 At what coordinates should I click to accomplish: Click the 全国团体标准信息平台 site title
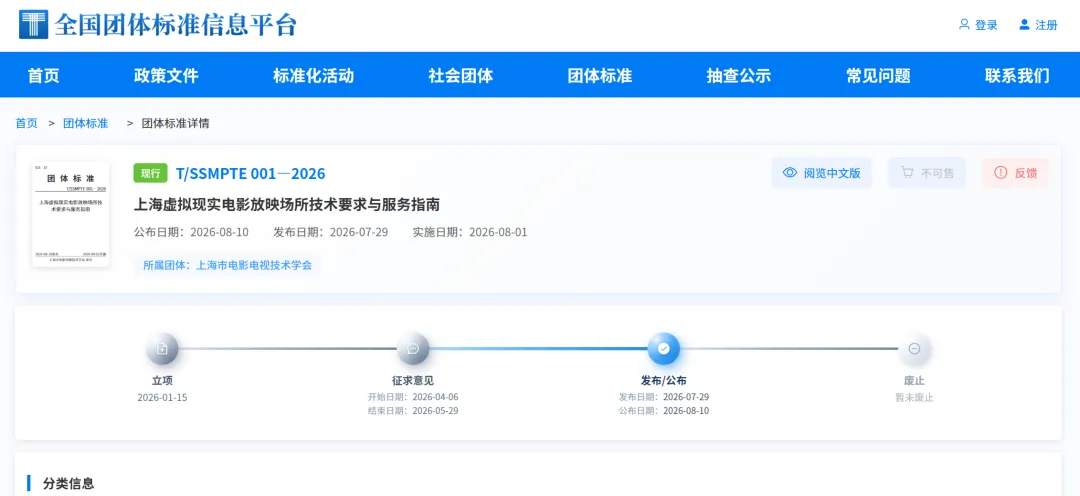pos(175,25)
